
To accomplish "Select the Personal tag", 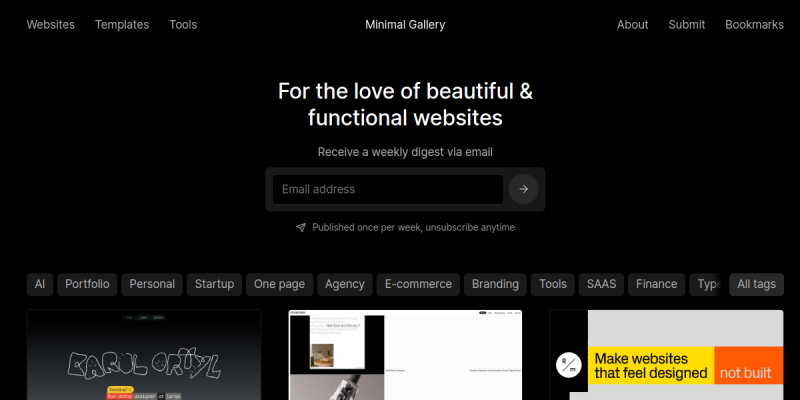I will click(x=152, y=284).
